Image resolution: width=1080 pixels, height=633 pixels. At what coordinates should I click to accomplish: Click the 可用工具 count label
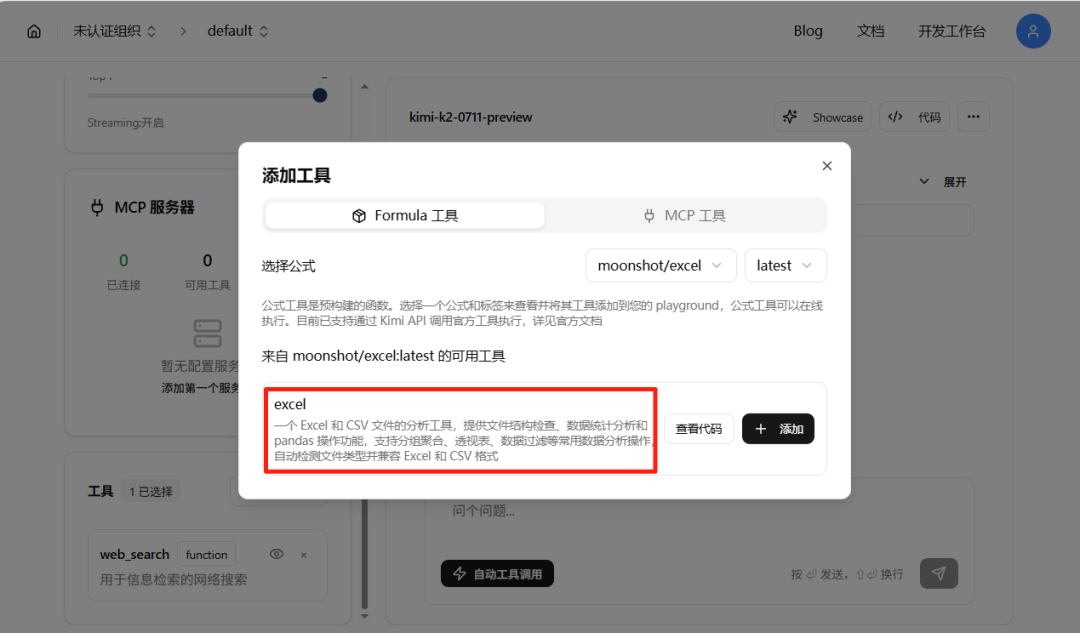coord(207,284)
